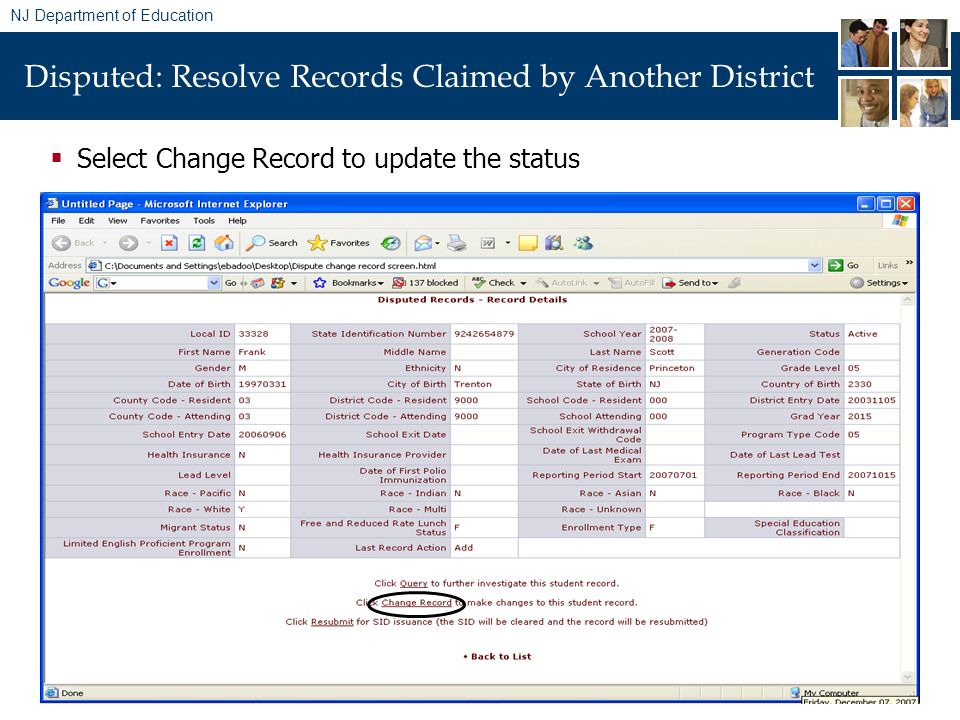Click Send to toolbar button
960x720 pixels.
coord(690,283)
